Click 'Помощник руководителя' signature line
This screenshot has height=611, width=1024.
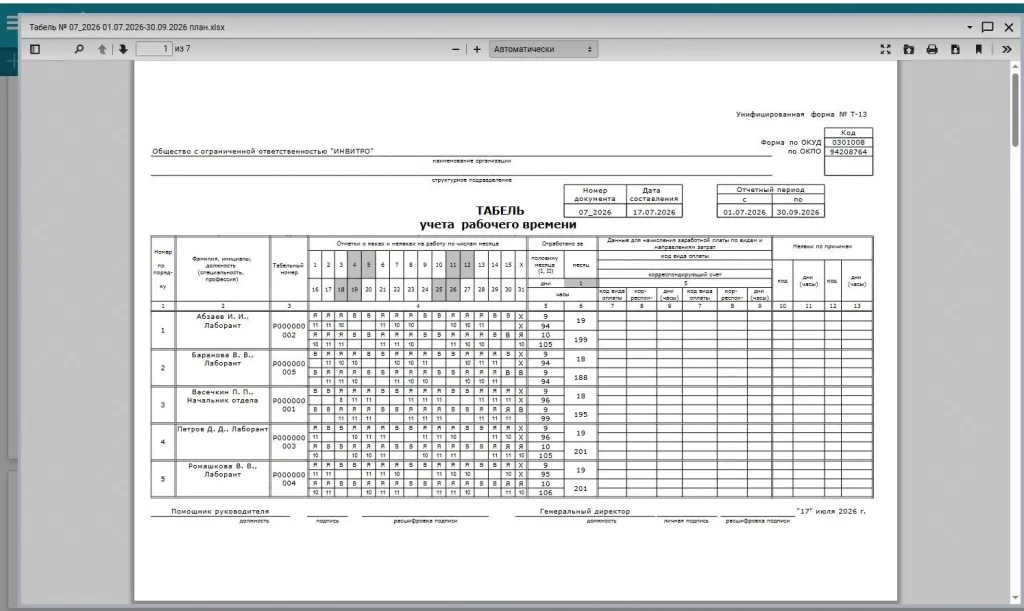(220, 511)
